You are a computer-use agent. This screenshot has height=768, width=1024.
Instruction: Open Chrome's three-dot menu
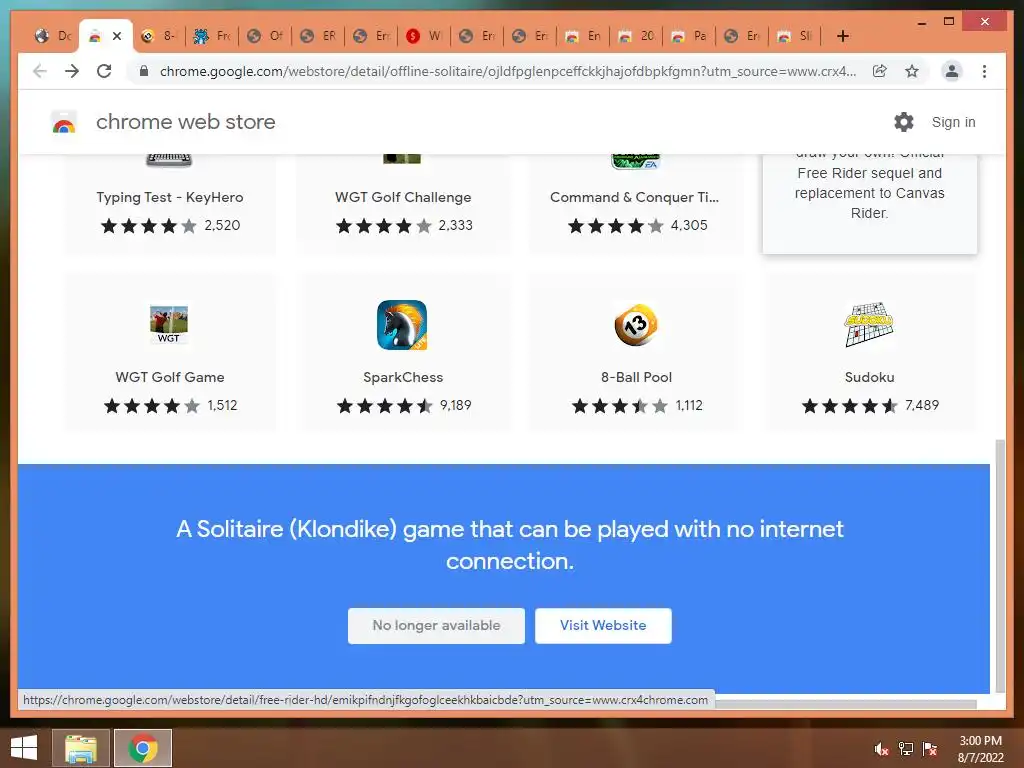(x=984, y=71)
